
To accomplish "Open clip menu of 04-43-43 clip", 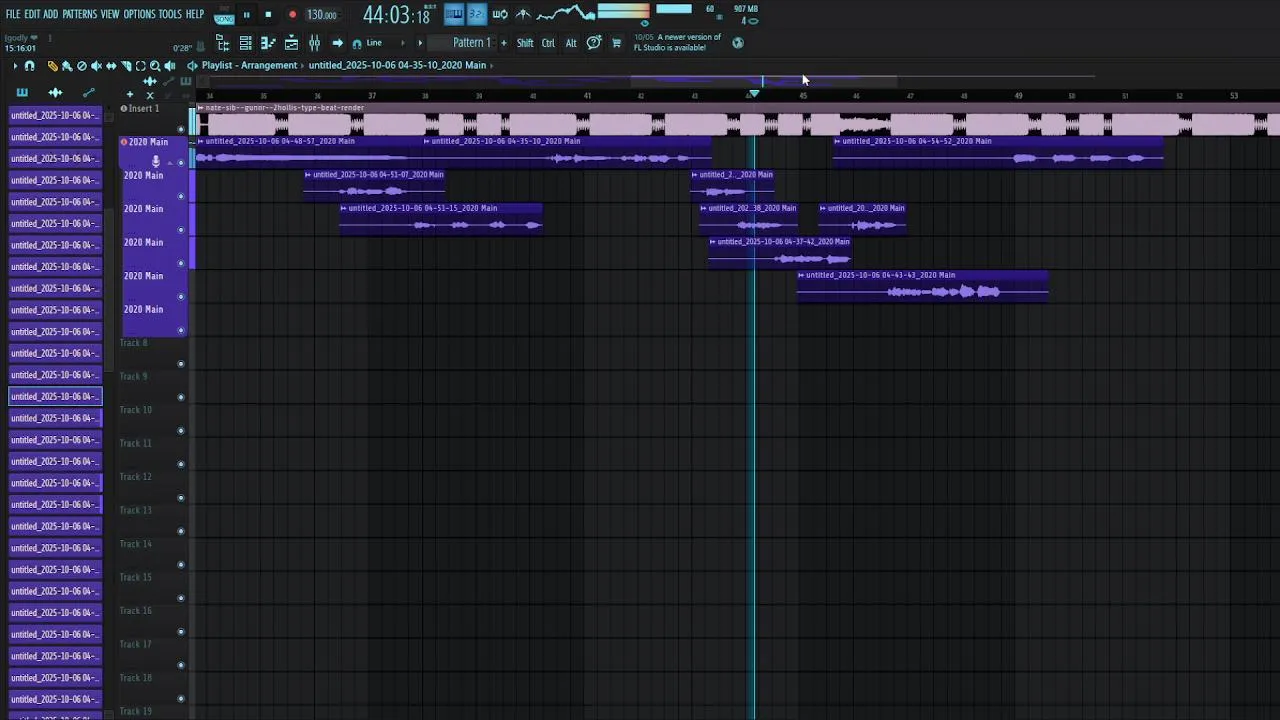I will (x=802, y=275).
